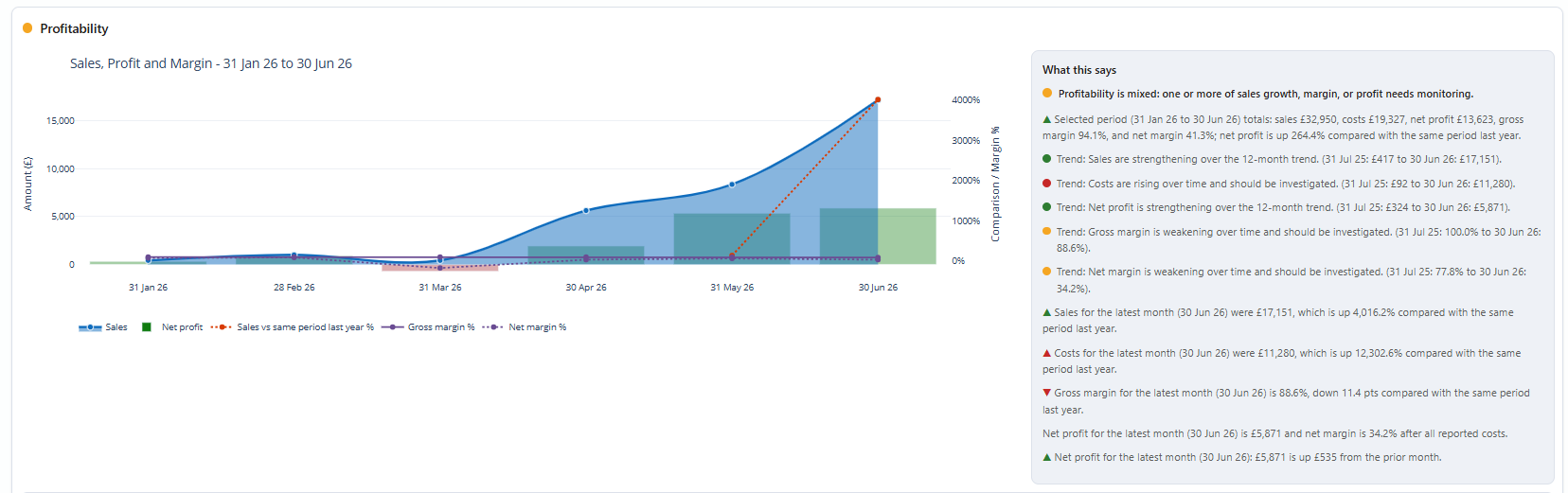Click the Sales data point for 31 May 26

tap(732, 185)
